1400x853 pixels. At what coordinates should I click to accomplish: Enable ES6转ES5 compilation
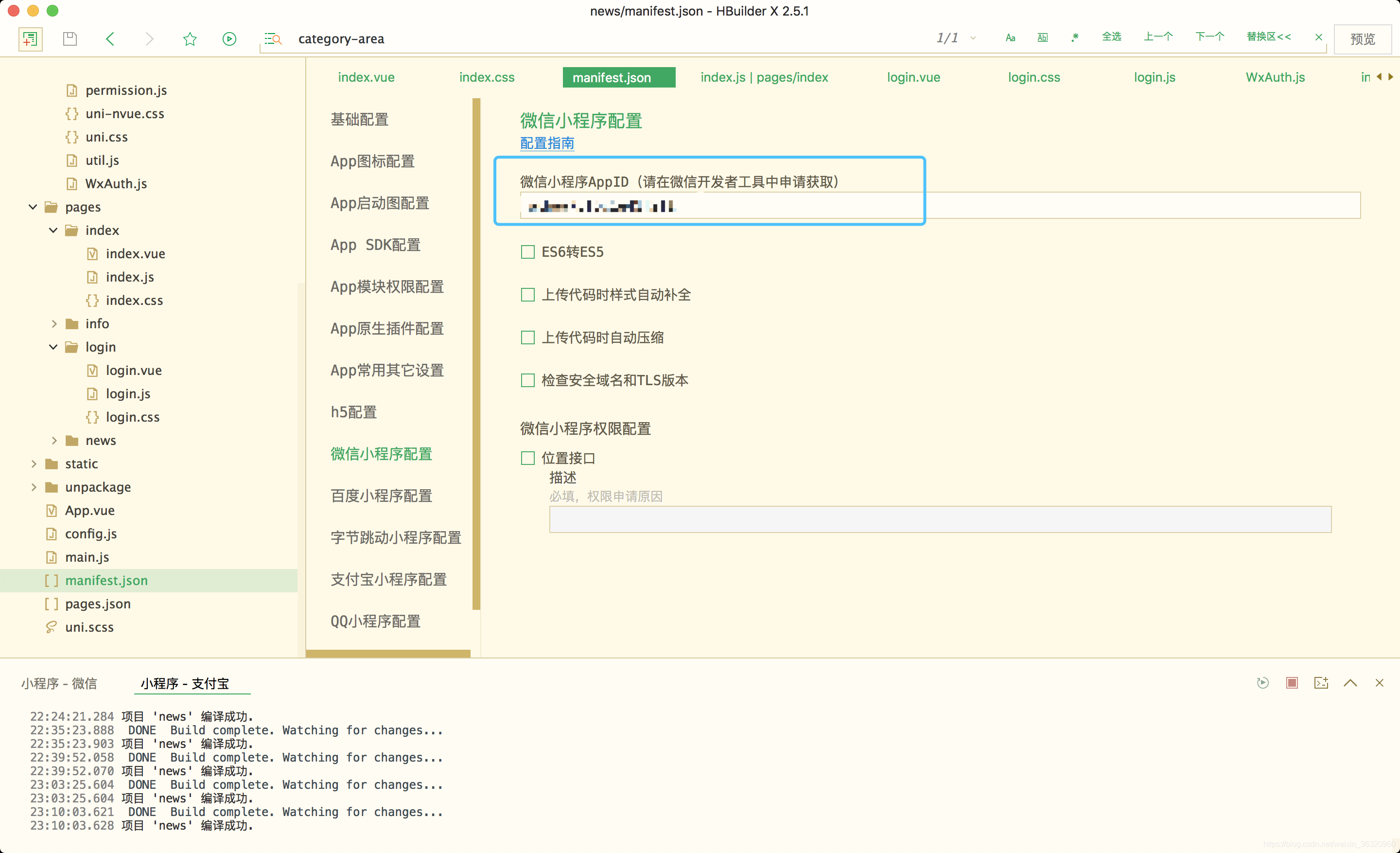click(x=527, y=252)
